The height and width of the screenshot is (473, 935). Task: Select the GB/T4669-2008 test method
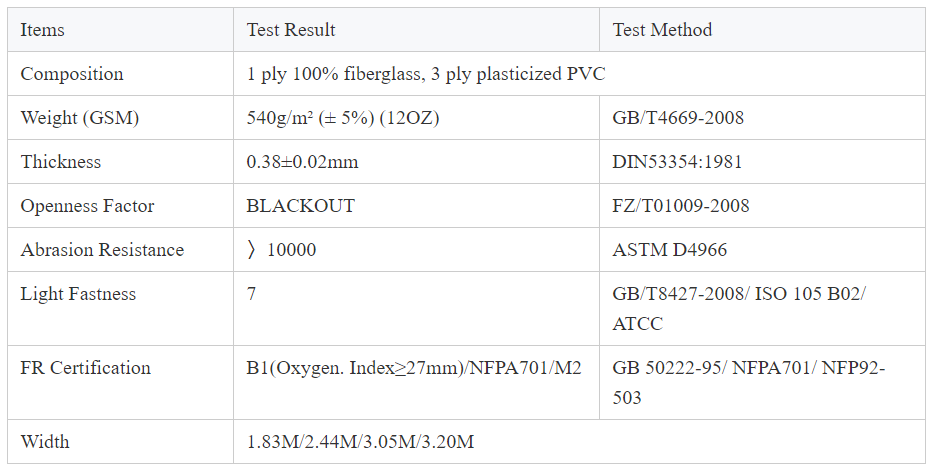pyautogui.click(x=678, y=118)
